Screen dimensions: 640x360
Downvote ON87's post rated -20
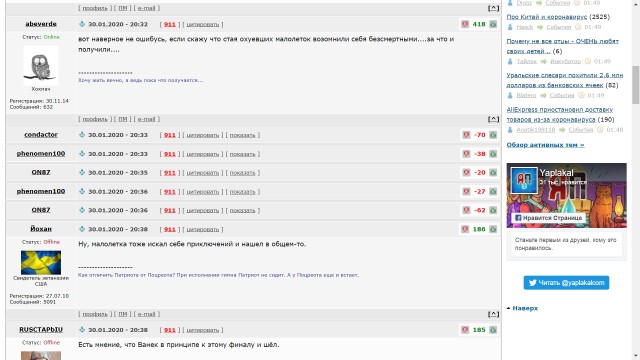(466, 173)
